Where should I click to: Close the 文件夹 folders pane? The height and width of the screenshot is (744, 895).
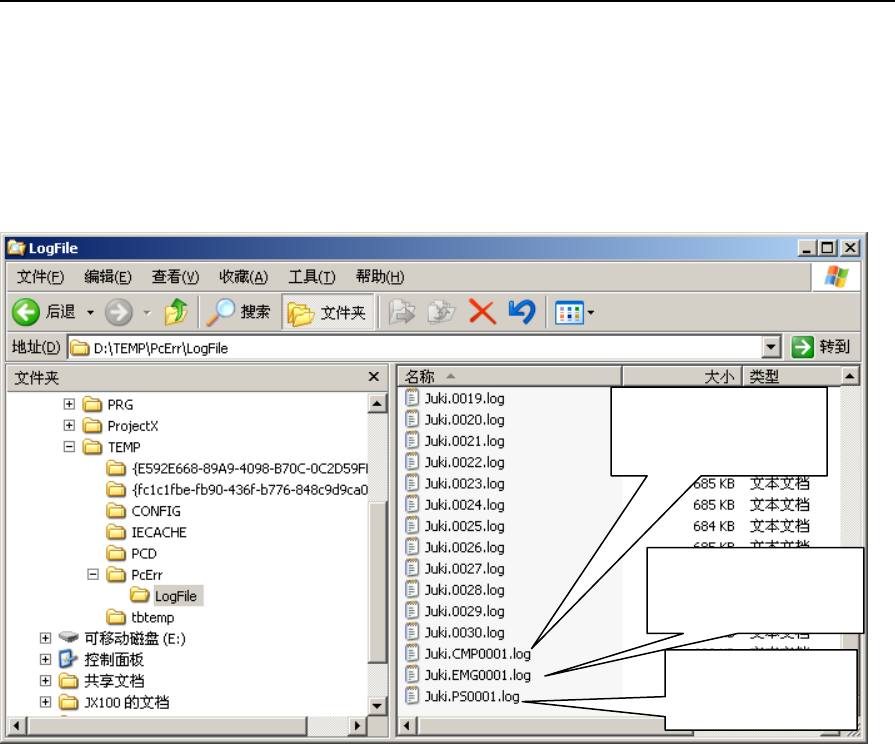pyautogui.click(x=374, y=377)
